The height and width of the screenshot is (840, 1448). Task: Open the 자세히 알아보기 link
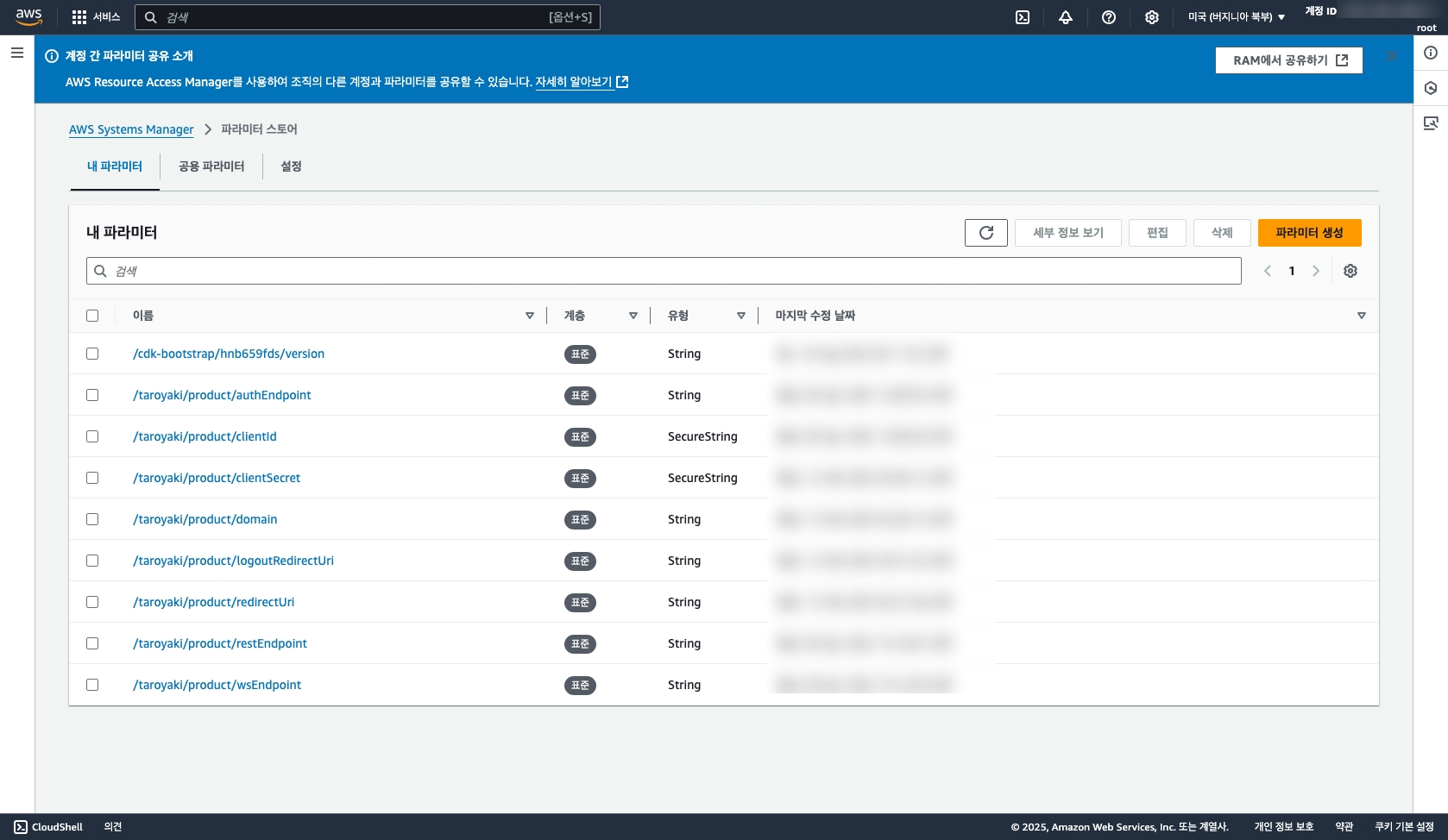pyautogui.click(x=582, y=82)
